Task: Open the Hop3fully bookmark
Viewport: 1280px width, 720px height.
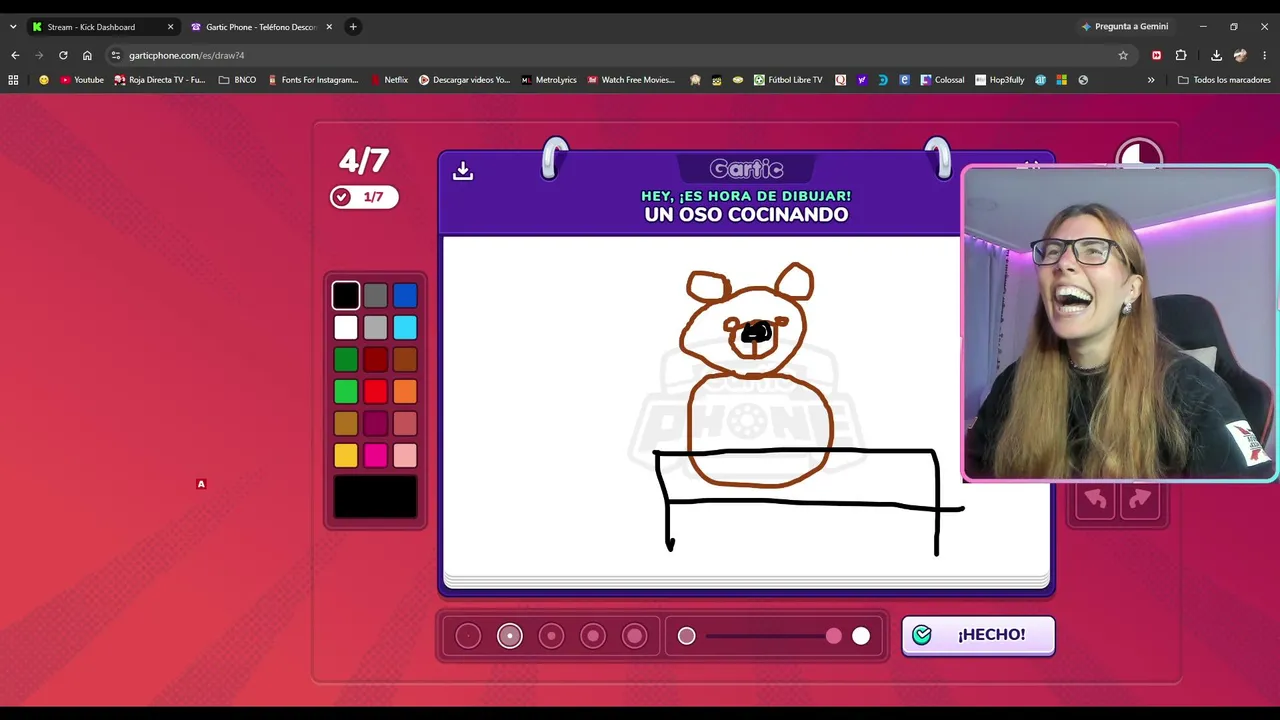Action: click(x=1000, y=80)
